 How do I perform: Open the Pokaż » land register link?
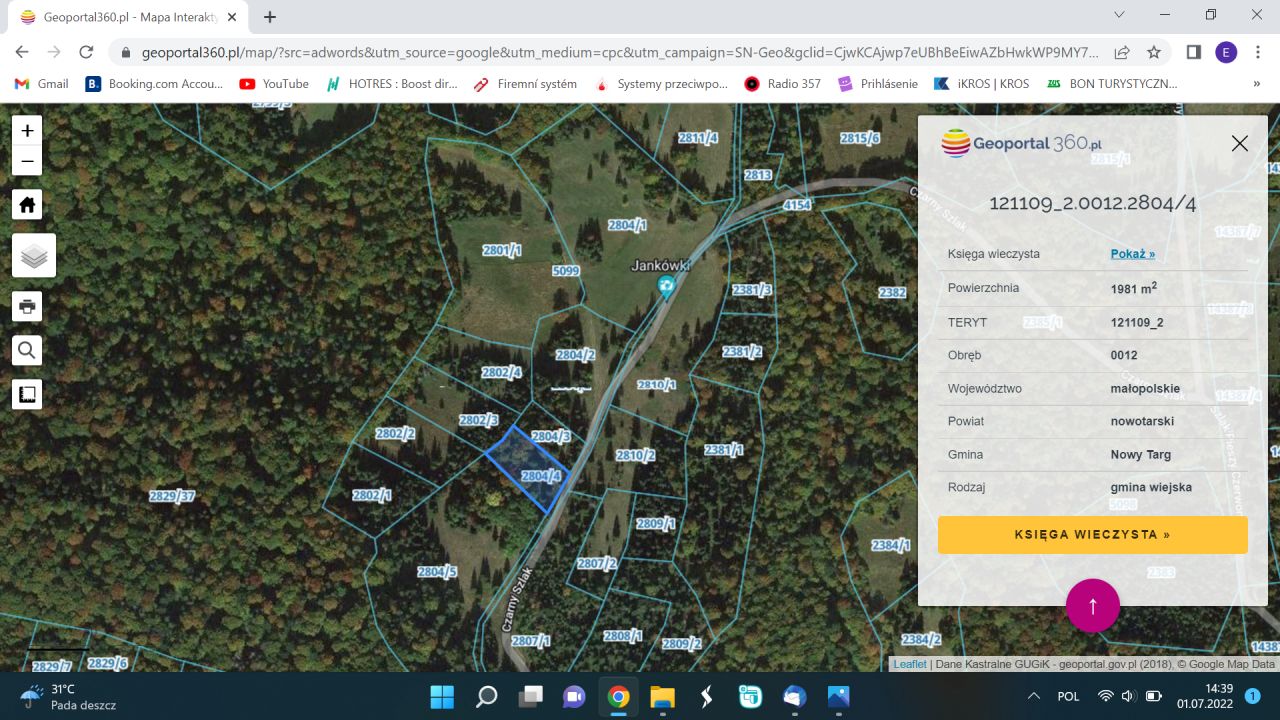[1132, 254]
